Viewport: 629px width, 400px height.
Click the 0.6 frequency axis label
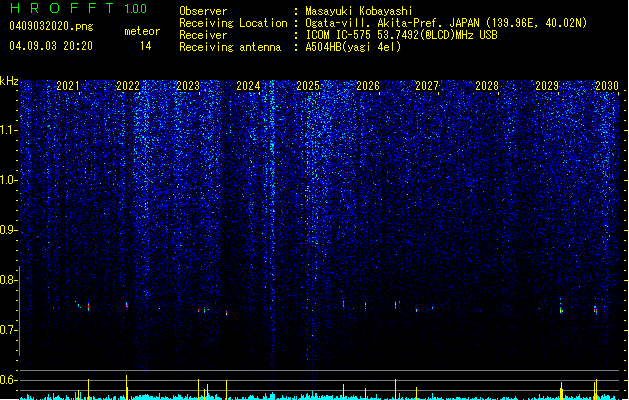click(x=9, y=380)
